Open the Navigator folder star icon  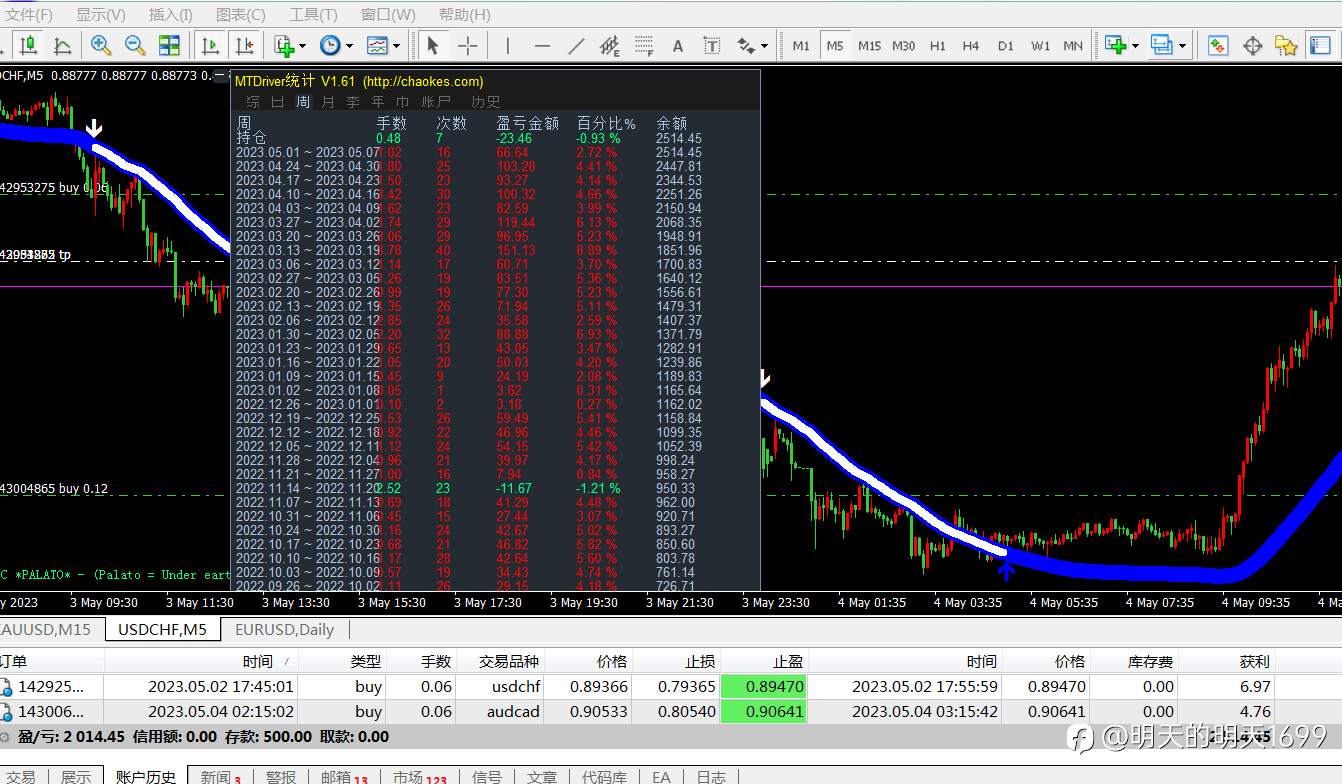pyautogui.click(x=1286, y=45)
